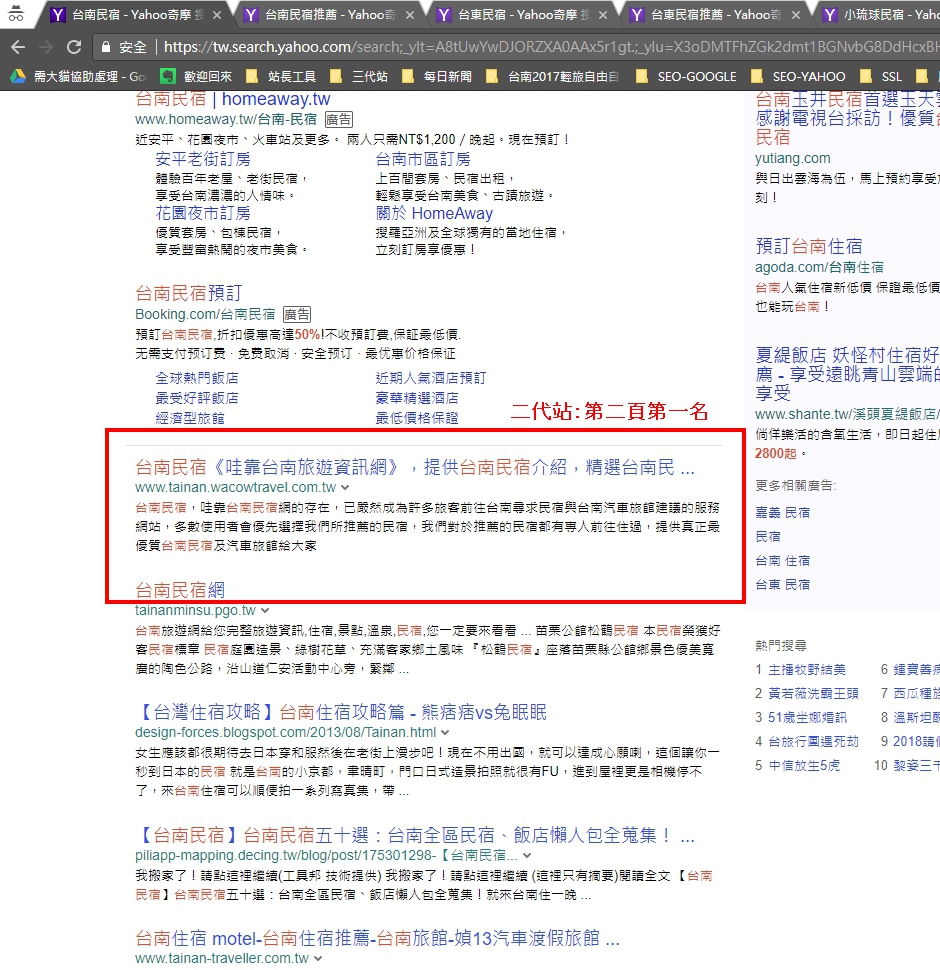Open the 預訂台南住宿 agoda sidebar ad

click(808, 246)
